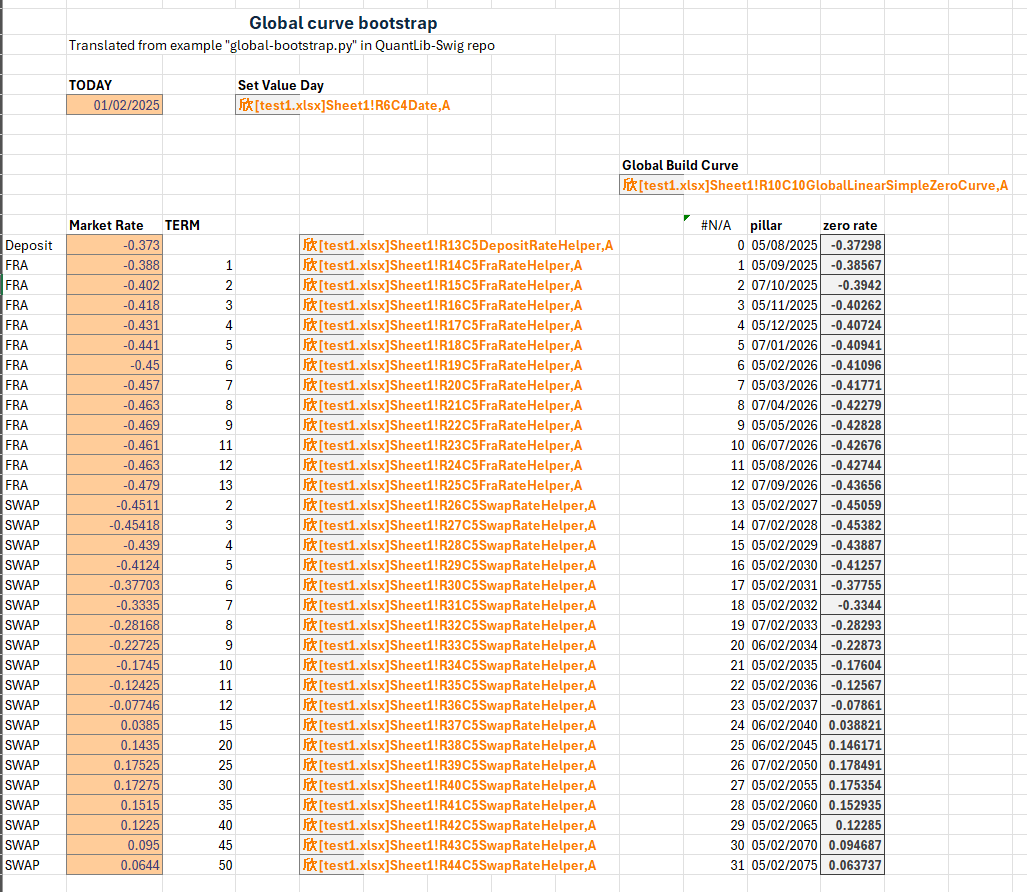Click the R25C5FraRateHelper cell
This screenshot has width=1027, height=892.
tap(442, 485)
